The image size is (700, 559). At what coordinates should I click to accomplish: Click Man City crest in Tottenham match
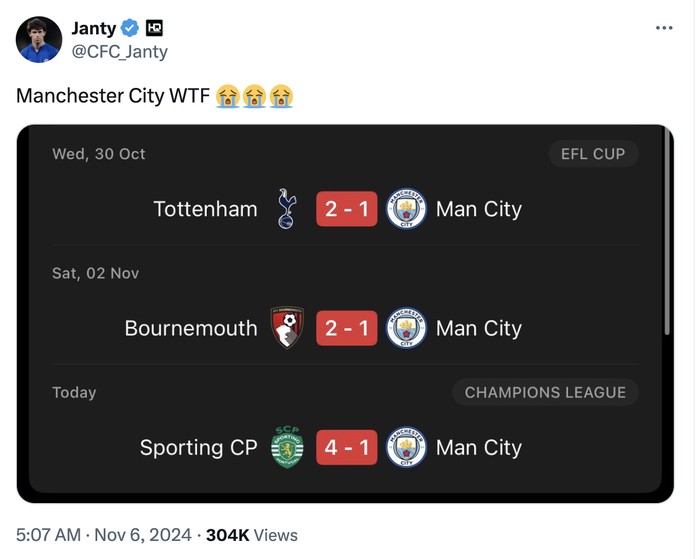[406, 209]
